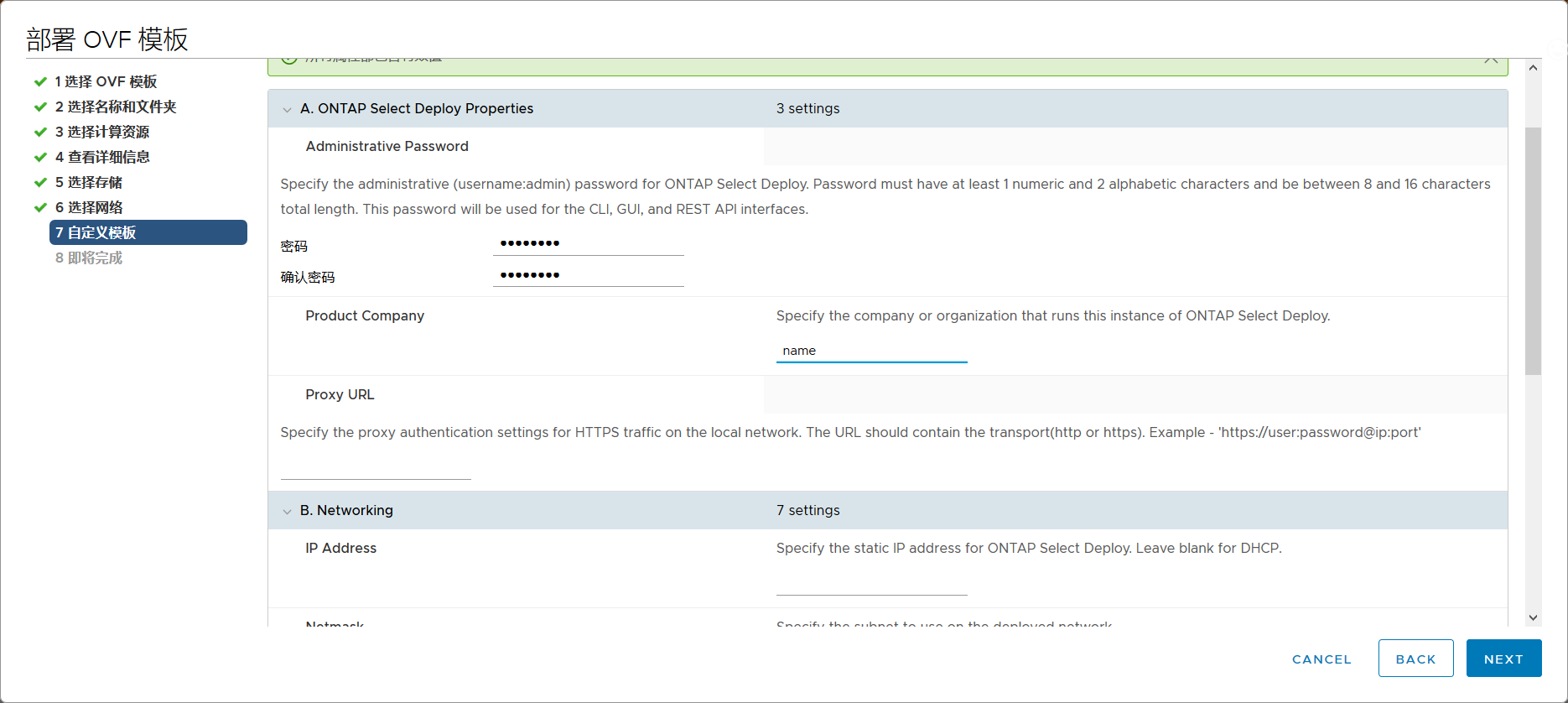Image resolution: width=1568 pixels, height=703 pixels.
Task: Click the 部署 OVF 模板 dialog title
Action: point(107,39)
